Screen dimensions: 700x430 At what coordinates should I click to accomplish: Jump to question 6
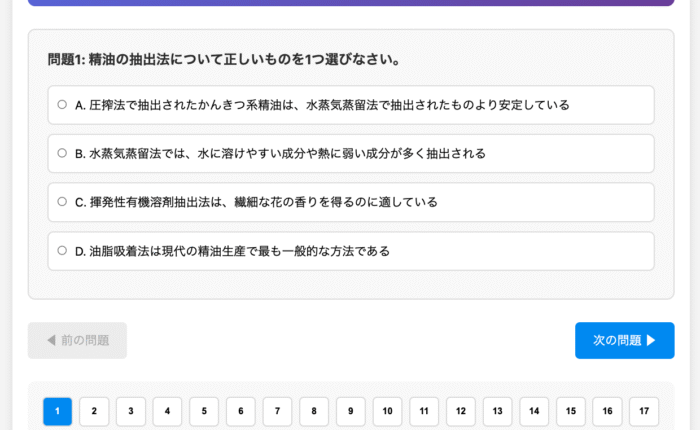coord(241,411)
